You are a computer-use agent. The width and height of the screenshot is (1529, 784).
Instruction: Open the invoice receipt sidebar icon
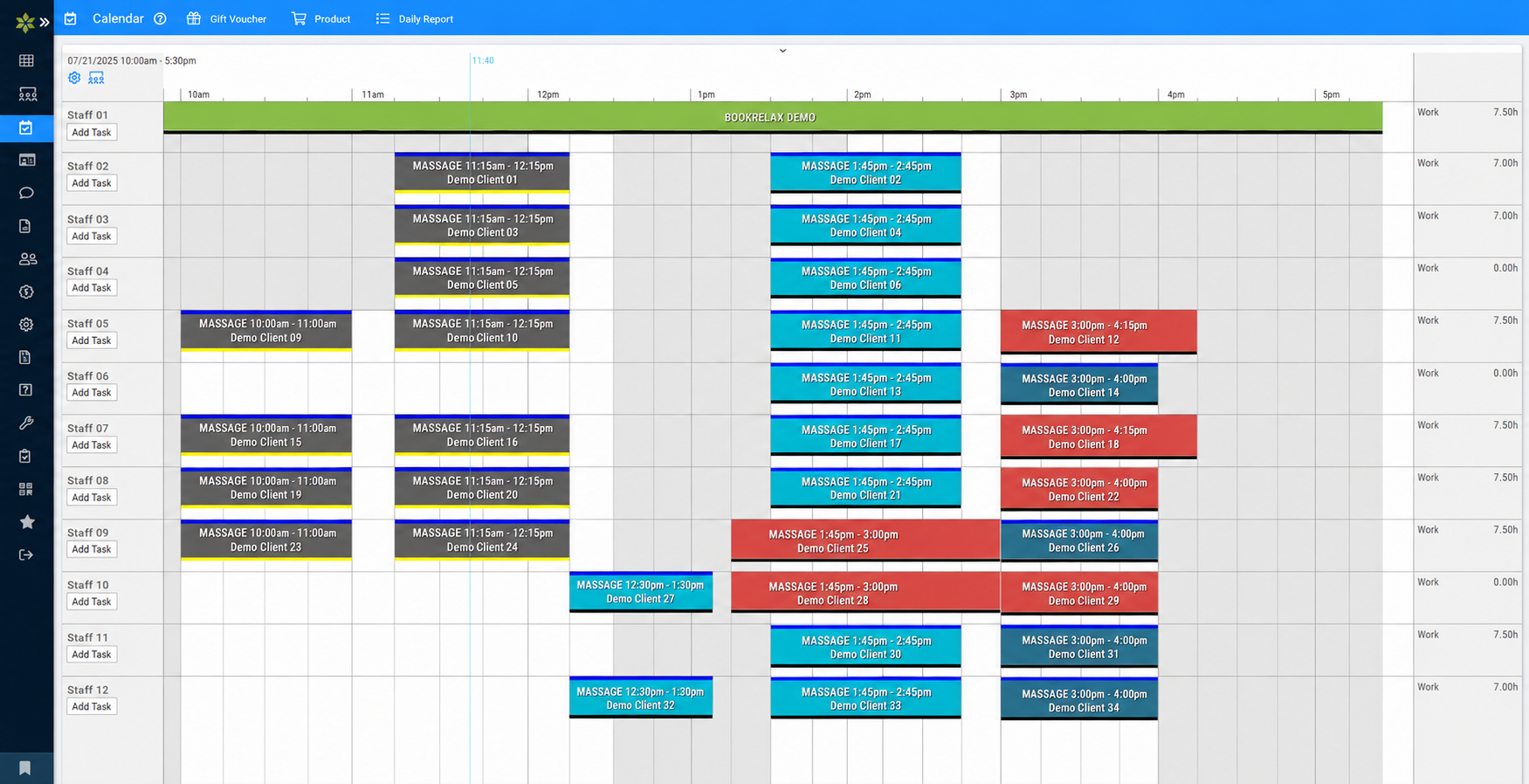[x=25, y=357]
